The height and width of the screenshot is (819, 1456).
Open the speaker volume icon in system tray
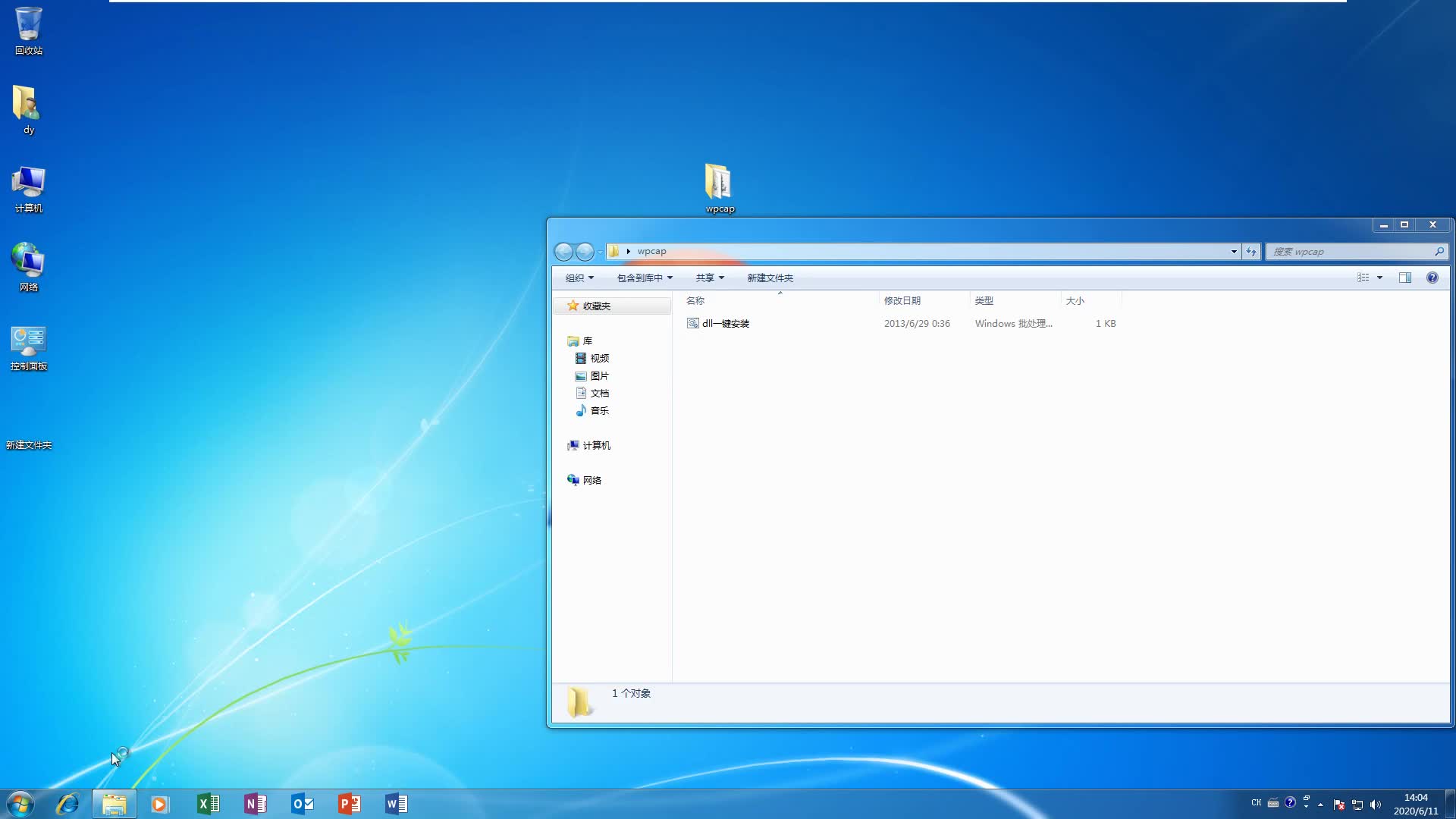pos(1377,805)
